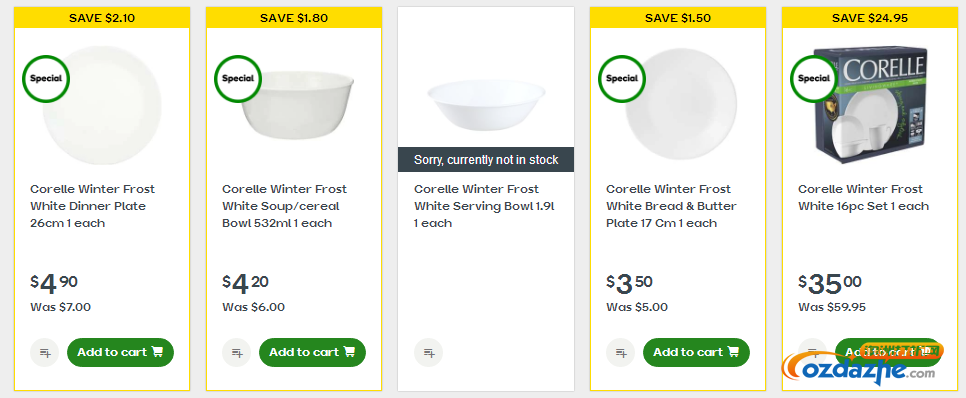Click the SAVE $24.95 banner
The width and height of the screenshot is (966, 398).
tap(870, 18)
